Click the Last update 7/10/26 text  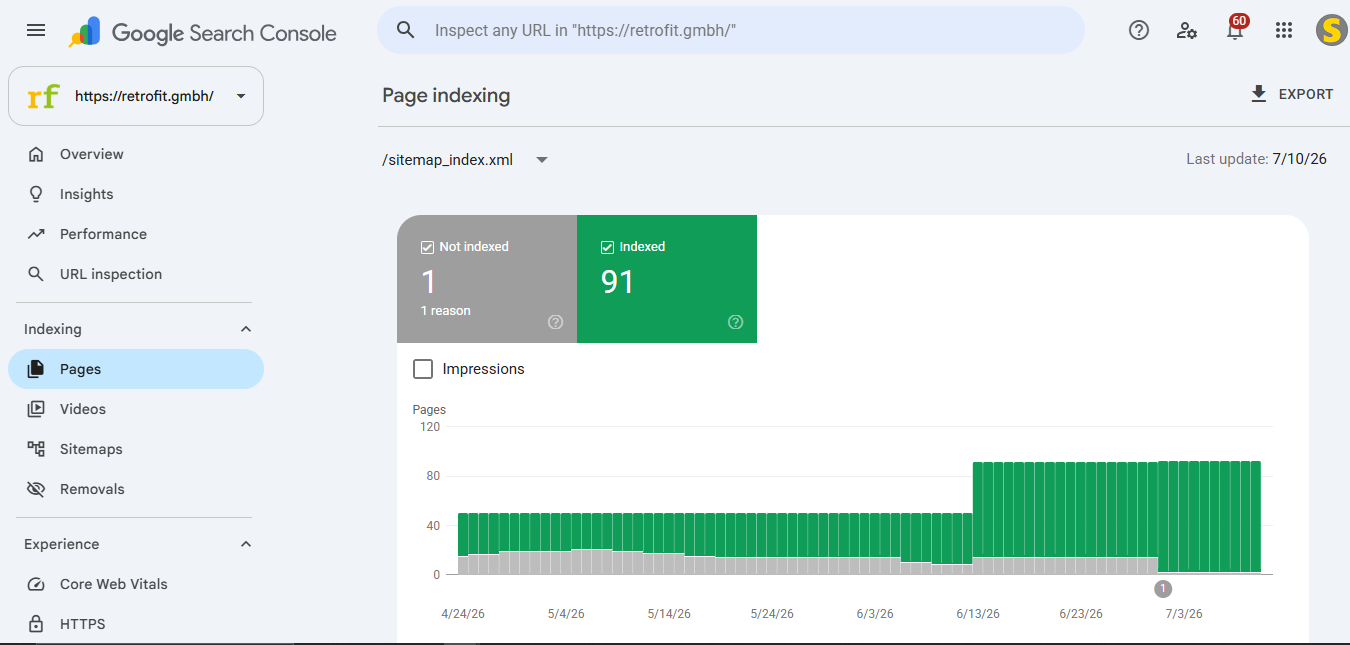point(1256,159)
